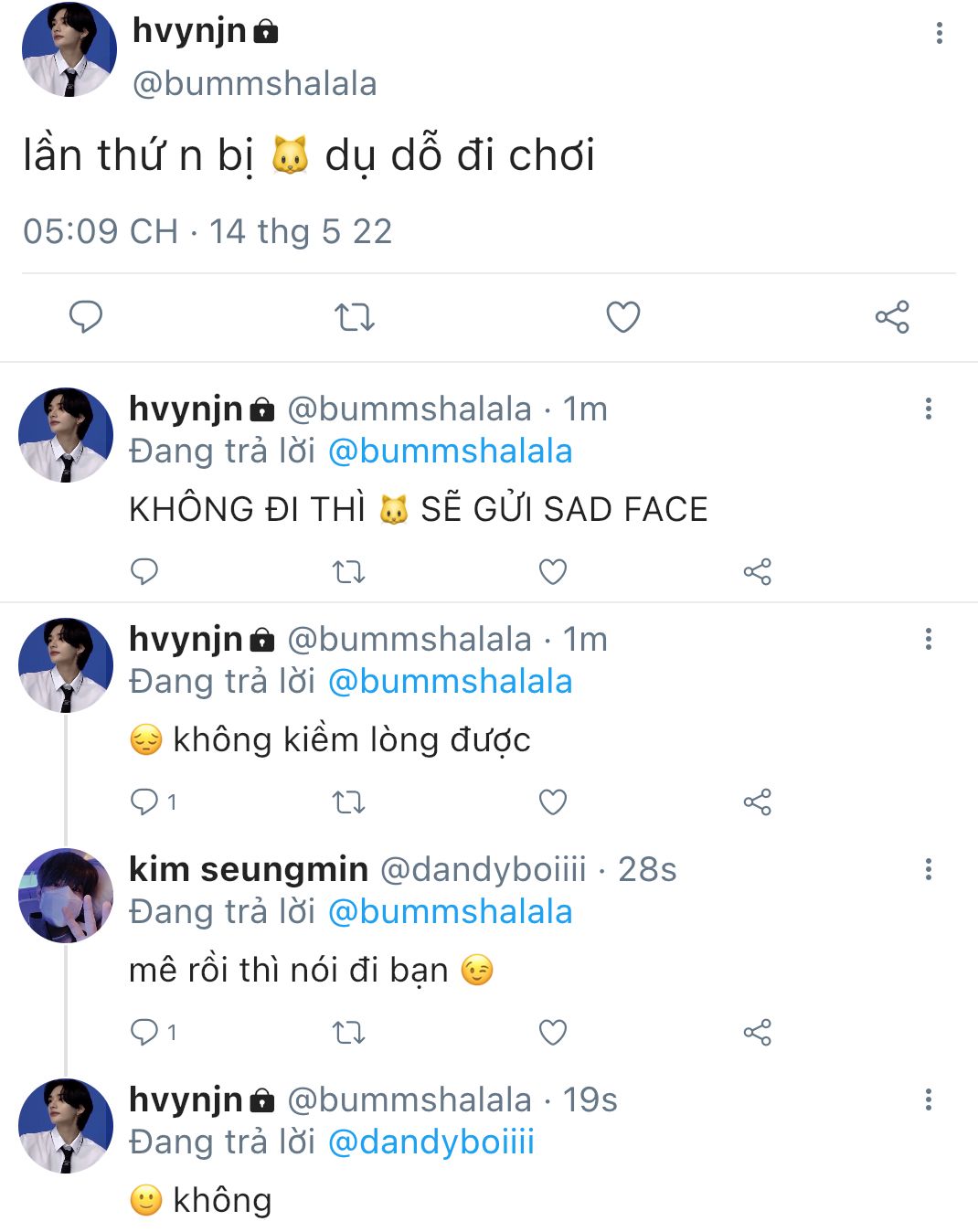
Task: Like the 'không kiềm lòng được' tweet
Action: point(552,802)
